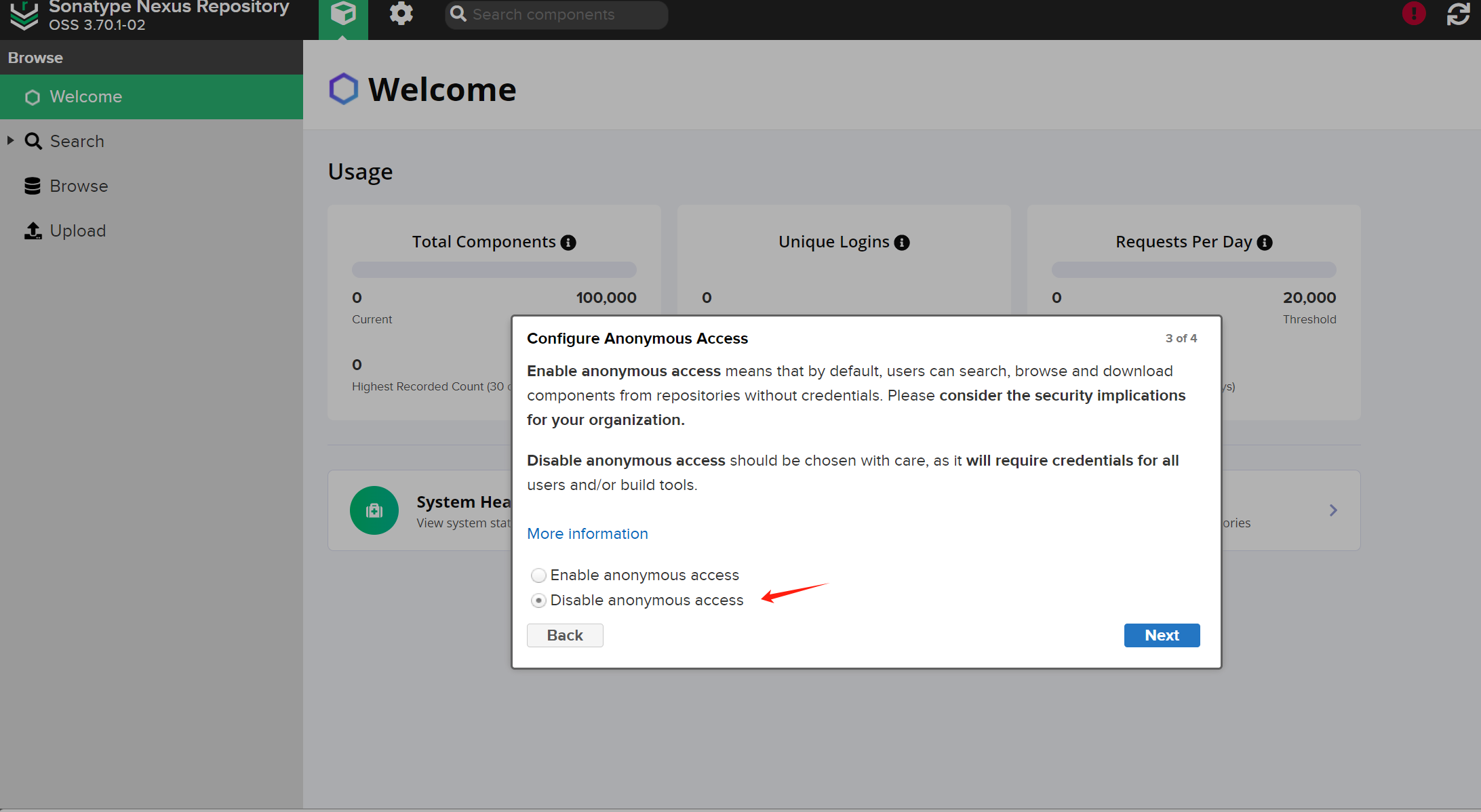Click the Upload icon in sidebar
1481x812 pixels.
[x=33, y=230]
